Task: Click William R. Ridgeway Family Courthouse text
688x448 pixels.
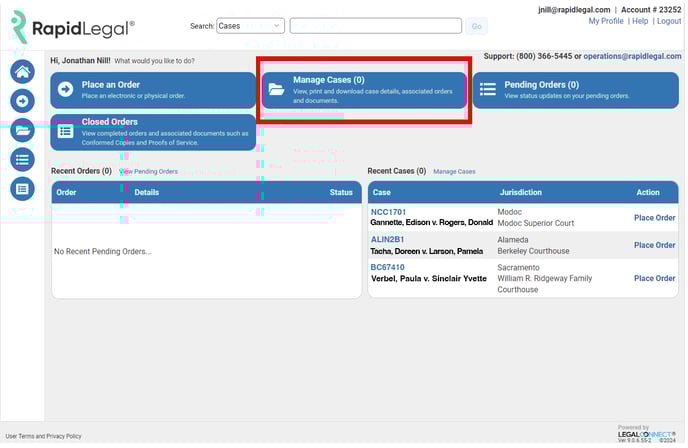Action: click(545, 284)
